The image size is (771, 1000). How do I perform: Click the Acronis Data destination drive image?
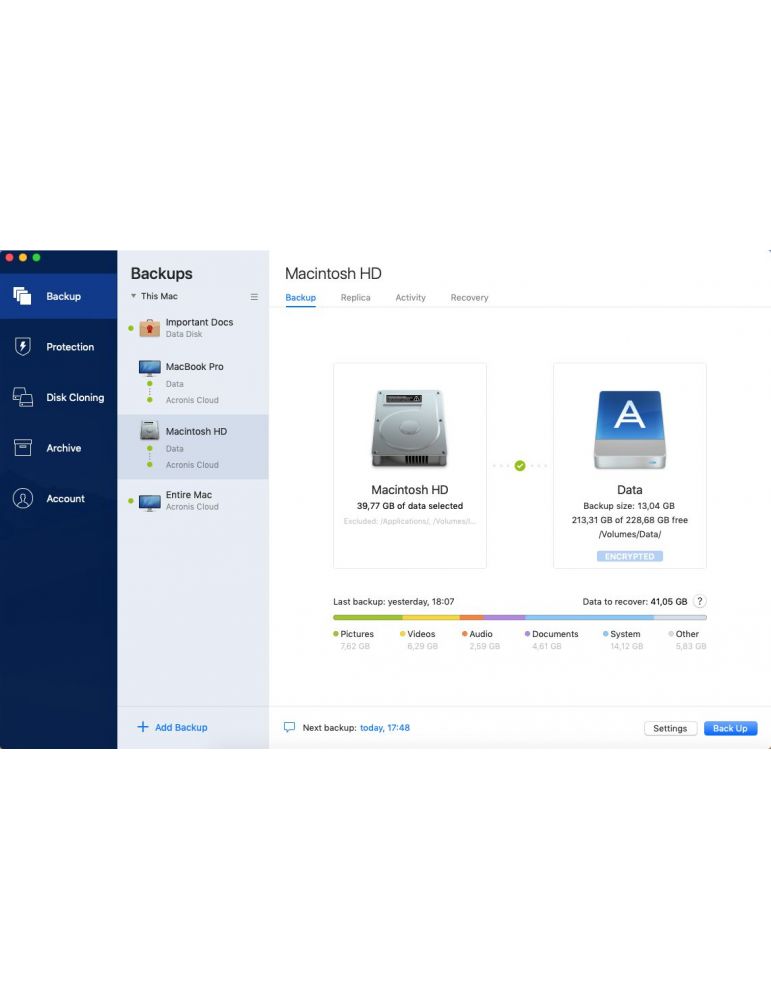[x=629, y=430]
